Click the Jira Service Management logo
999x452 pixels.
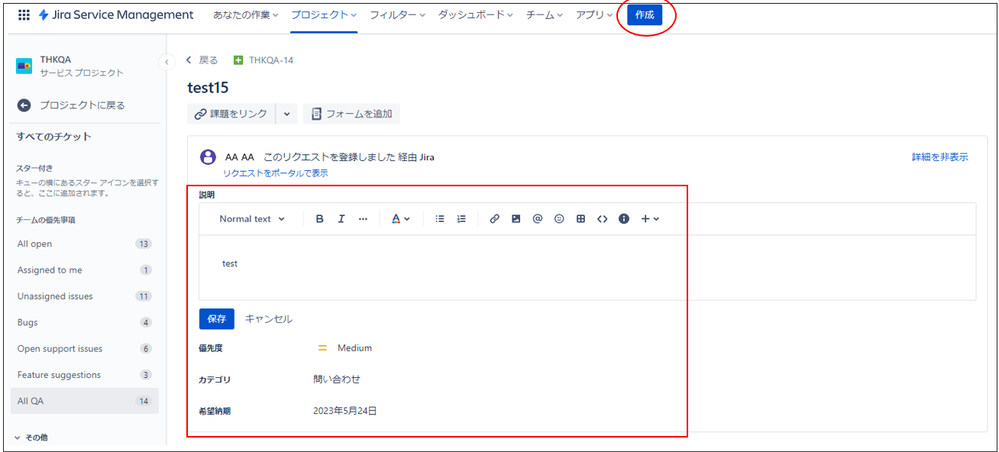coord(116,15)
